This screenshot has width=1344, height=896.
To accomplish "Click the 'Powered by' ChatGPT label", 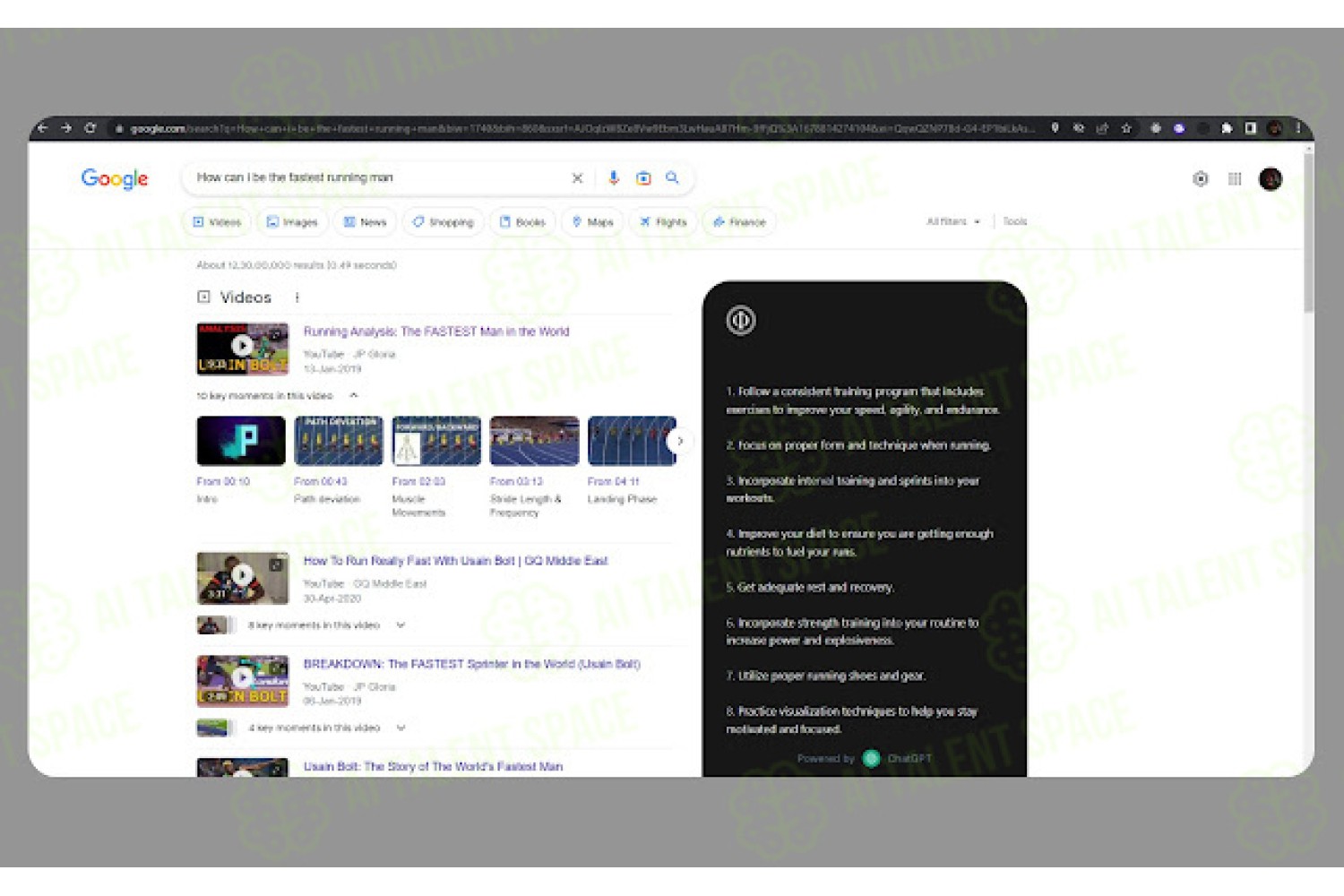I will (x=826, y=758).
